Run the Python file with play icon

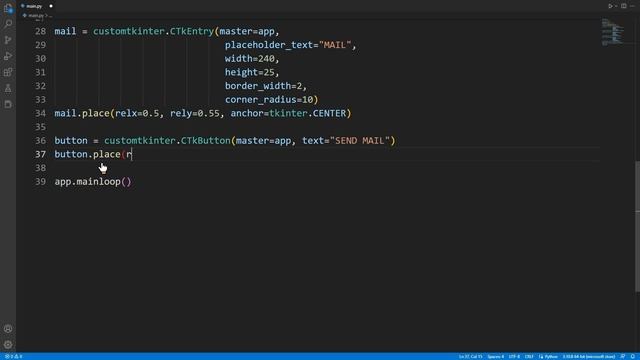610,6
